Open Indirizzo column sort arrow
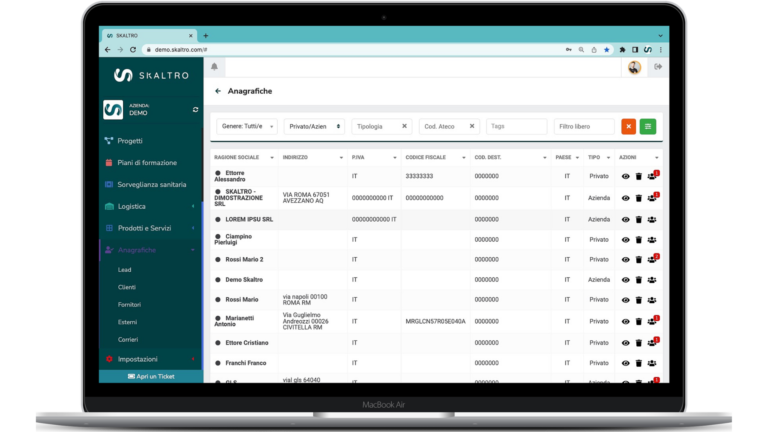This screenshot has height=432, width=768. (x=341, y=158)
